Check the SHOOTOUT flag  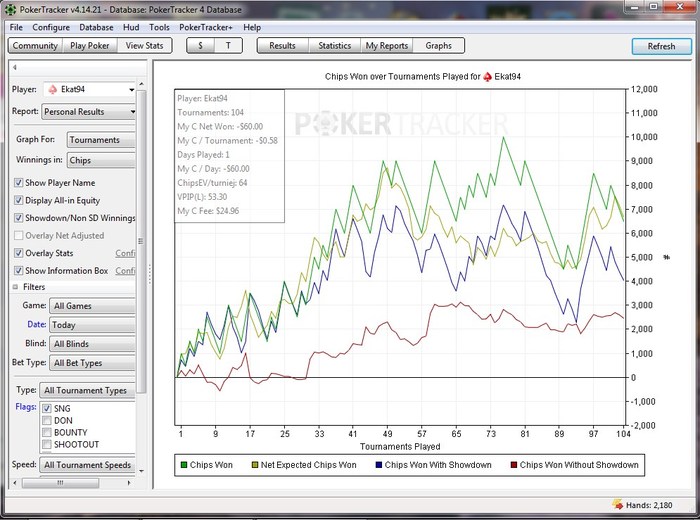47,445
